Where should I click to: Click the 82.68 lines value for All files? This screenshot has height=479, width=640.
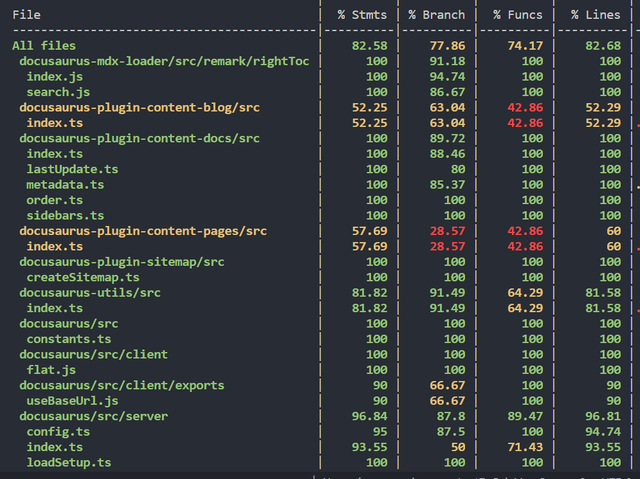(603, 46)
